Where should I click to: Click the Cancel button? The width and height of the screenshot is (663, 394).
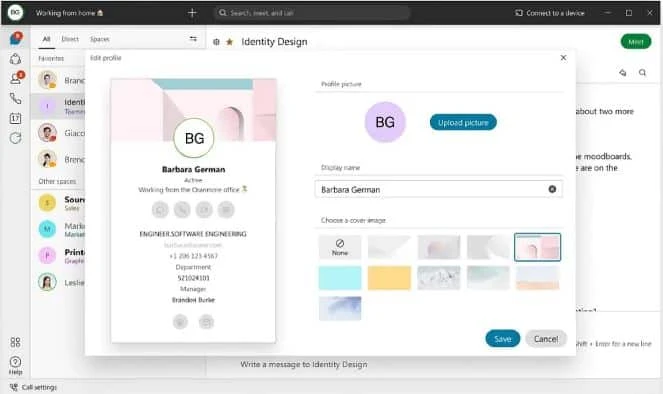(x=546, y=339)
